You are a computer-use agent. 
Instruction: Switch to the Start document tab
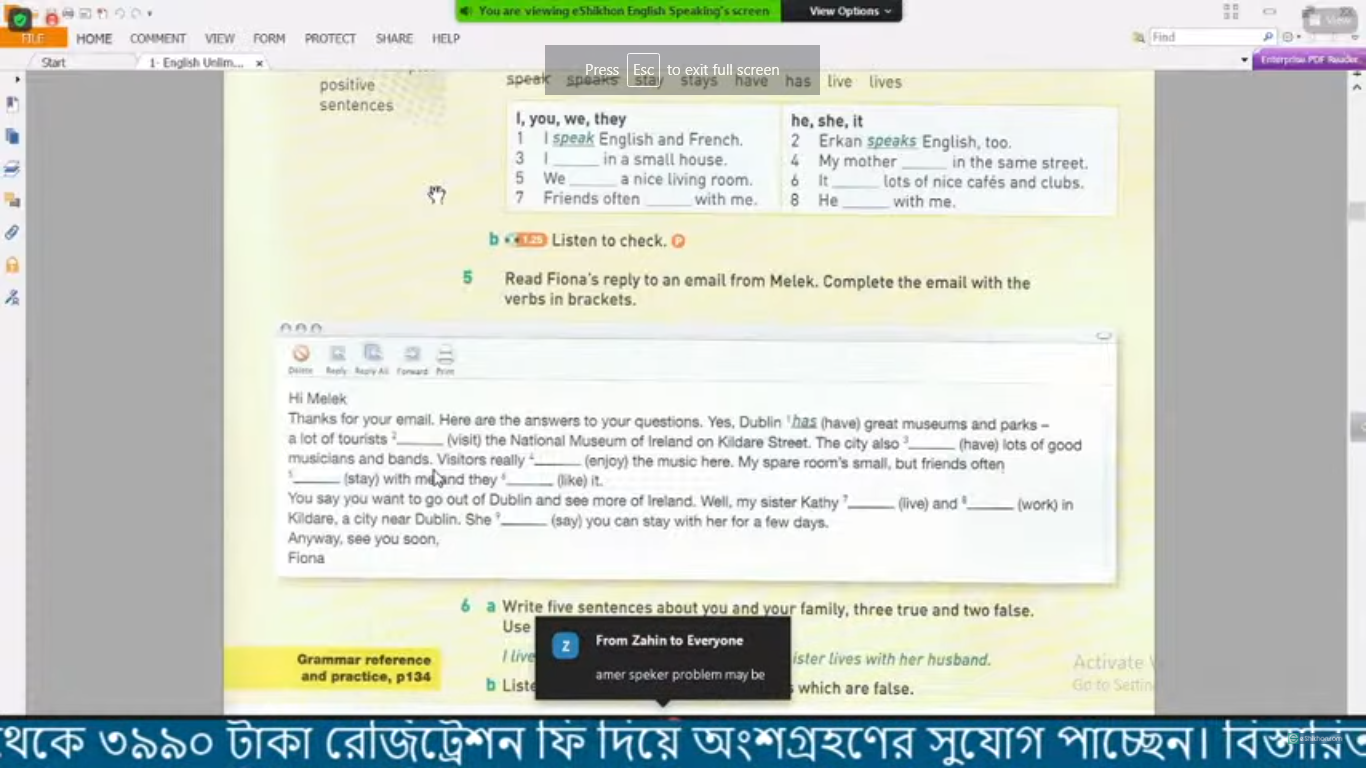click(53, 62)
